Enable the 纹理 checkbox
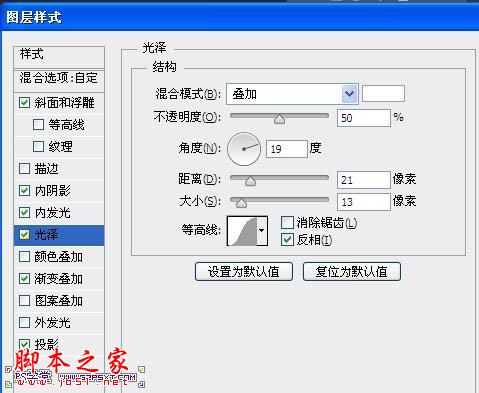Image resolution: width=479 pixels, height=393 pixels. point(38,146)
